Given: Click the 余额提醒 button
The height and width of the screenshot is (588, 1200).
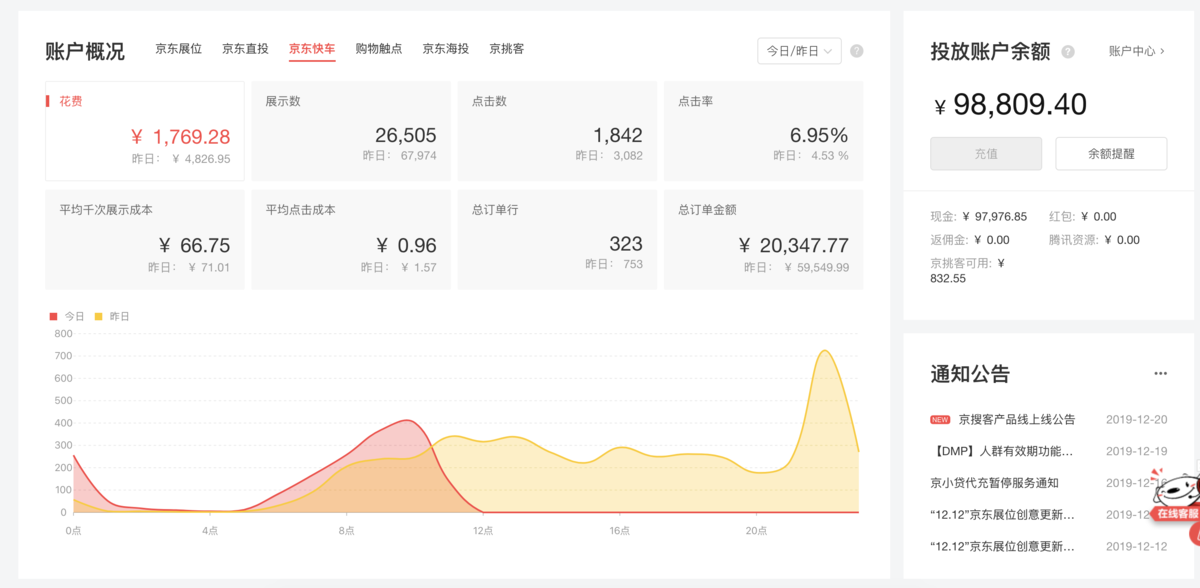Looking at the screenshot, I should [x=1112, y=154].
